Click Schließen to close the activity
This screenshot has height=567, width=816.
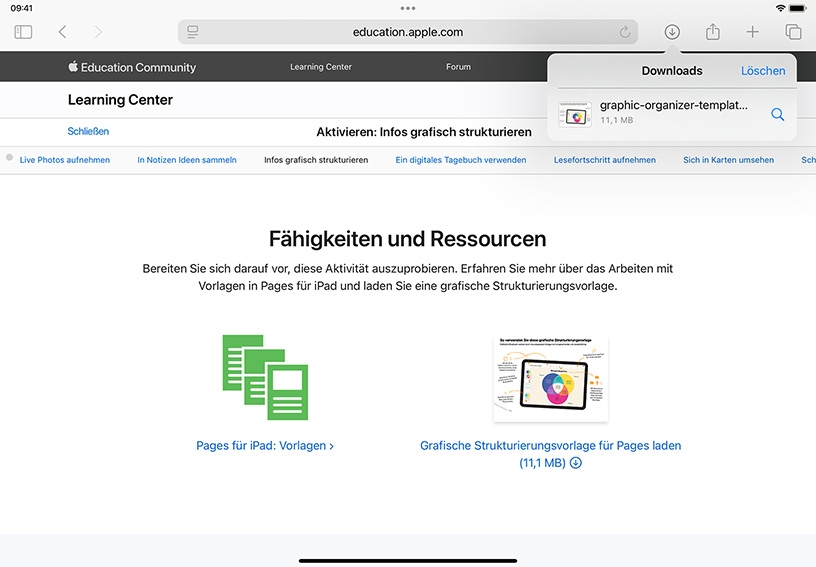pyautogui.click(x=88, y=132)
